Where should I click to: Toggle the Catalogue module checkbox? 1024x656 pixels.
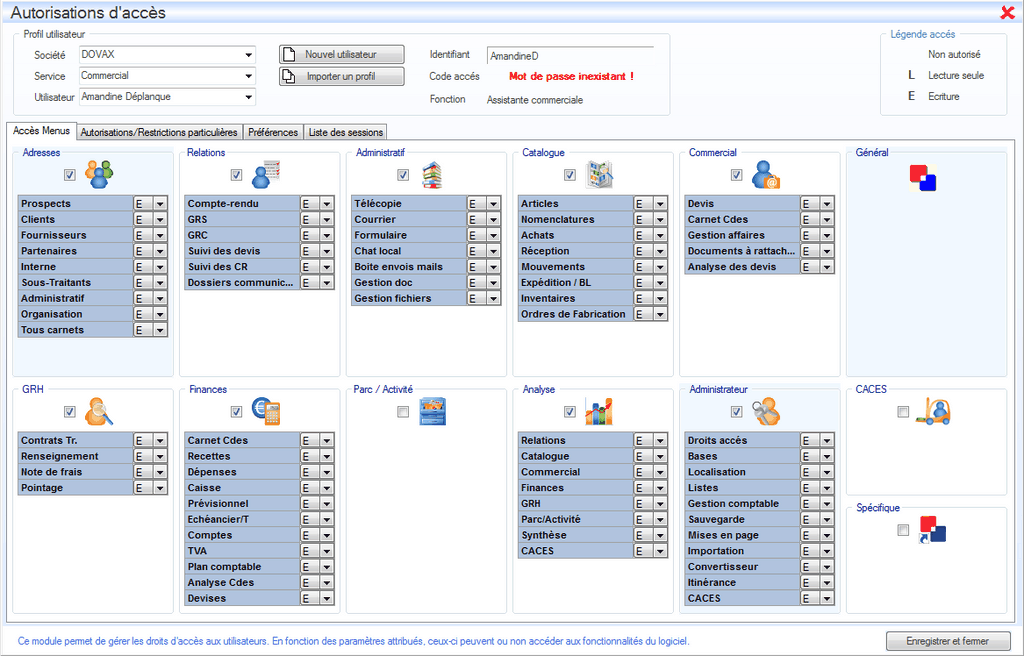point(569,175)
